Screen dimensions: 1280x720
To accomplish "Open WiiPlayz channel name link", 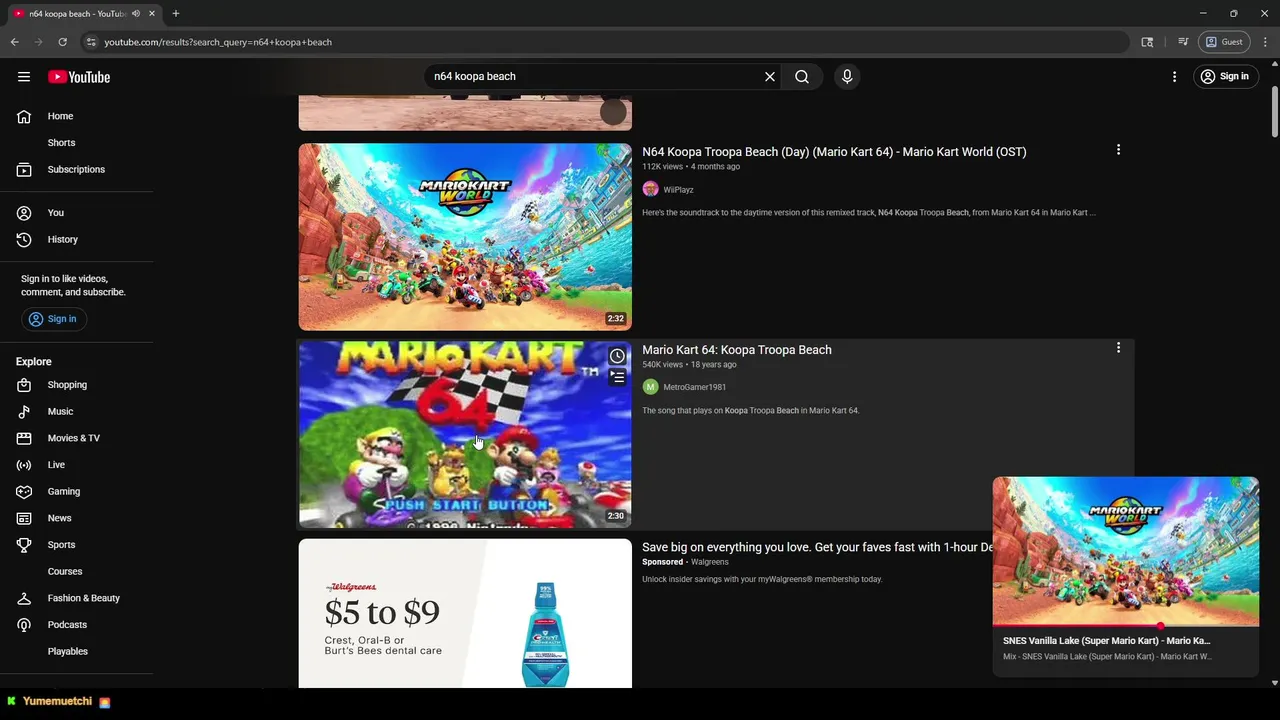I will (678, 190).
